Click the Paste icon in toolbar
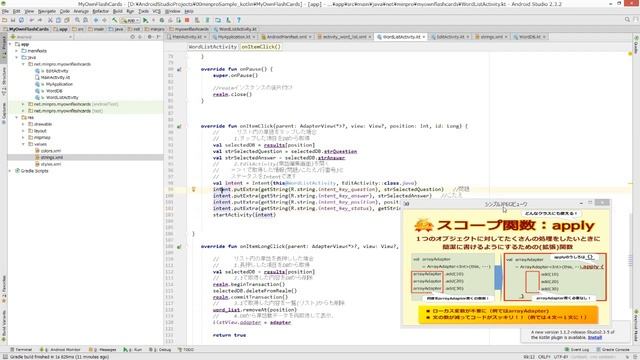This screenshot has width=640, height=360. pos(67,20)
